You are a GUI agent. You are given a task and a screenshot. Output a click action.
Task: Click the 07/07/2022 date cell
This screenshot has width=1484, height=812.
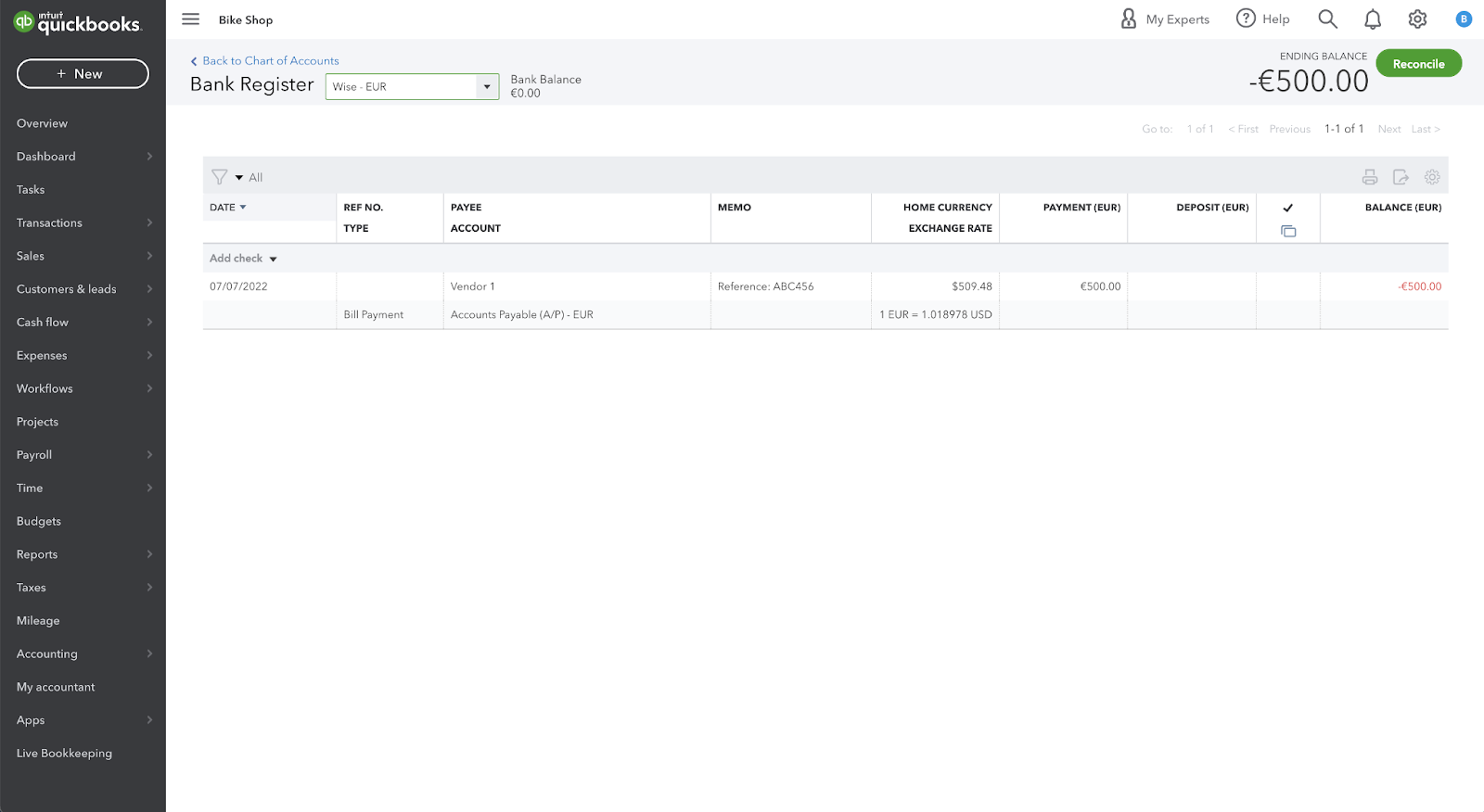click(x=269, y=286)
